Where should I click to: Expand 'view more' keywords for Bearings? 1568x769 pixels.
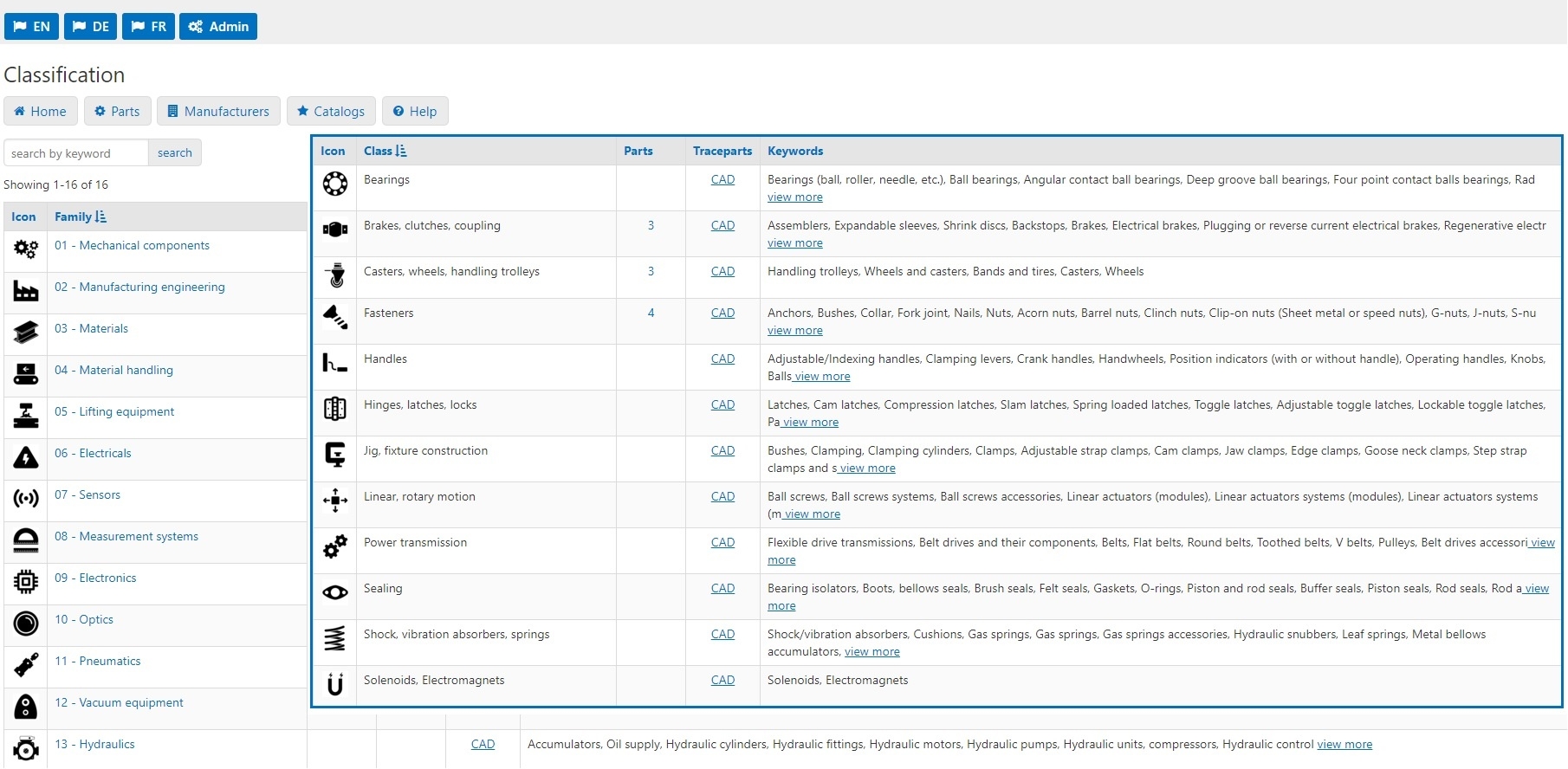click(x=795, y=197)
